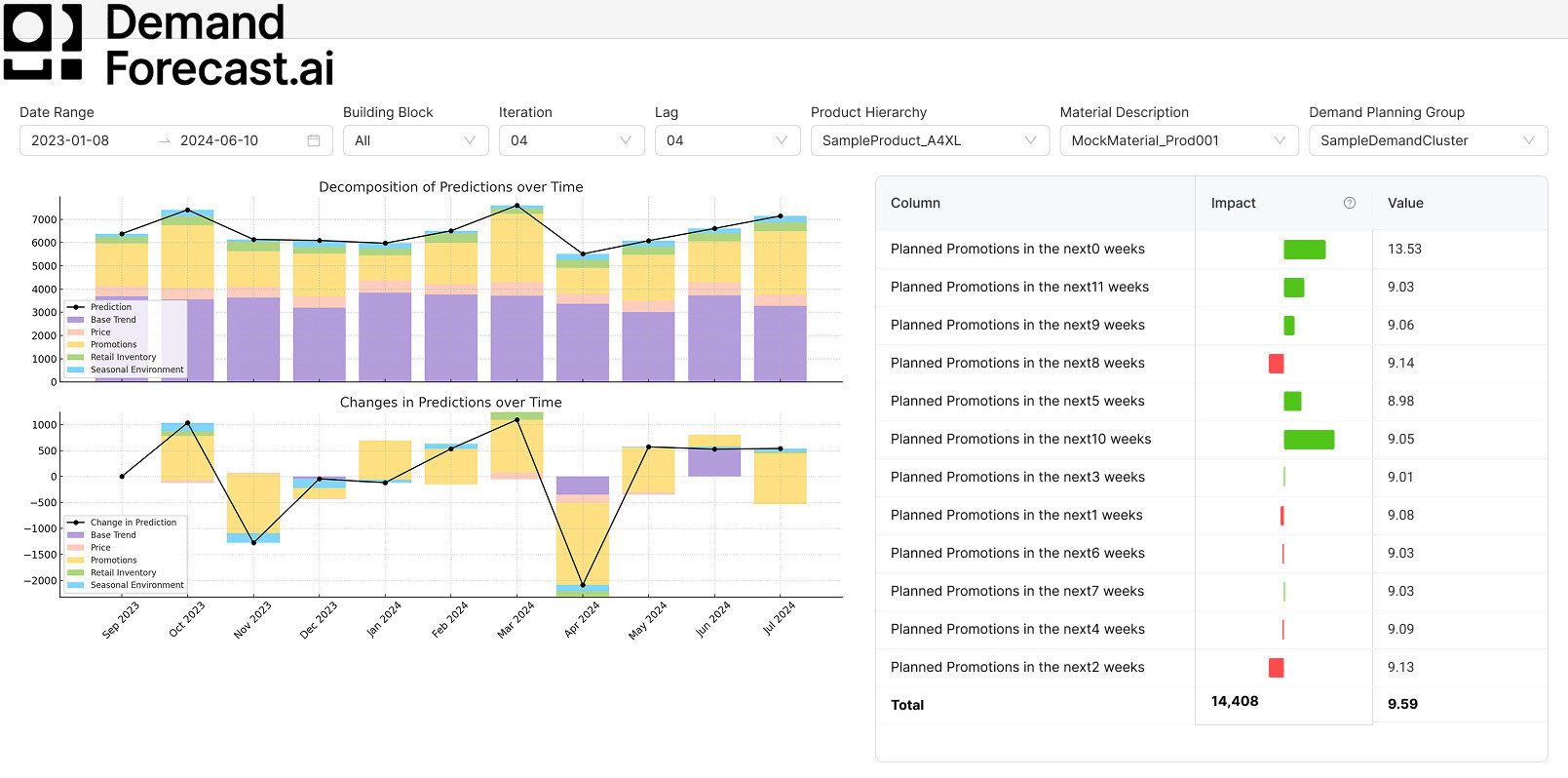The height and width of the screenshot is (778, 1568).
Task: Expand the Product Hierarchy dropdown
Action: tap(929, 140)
